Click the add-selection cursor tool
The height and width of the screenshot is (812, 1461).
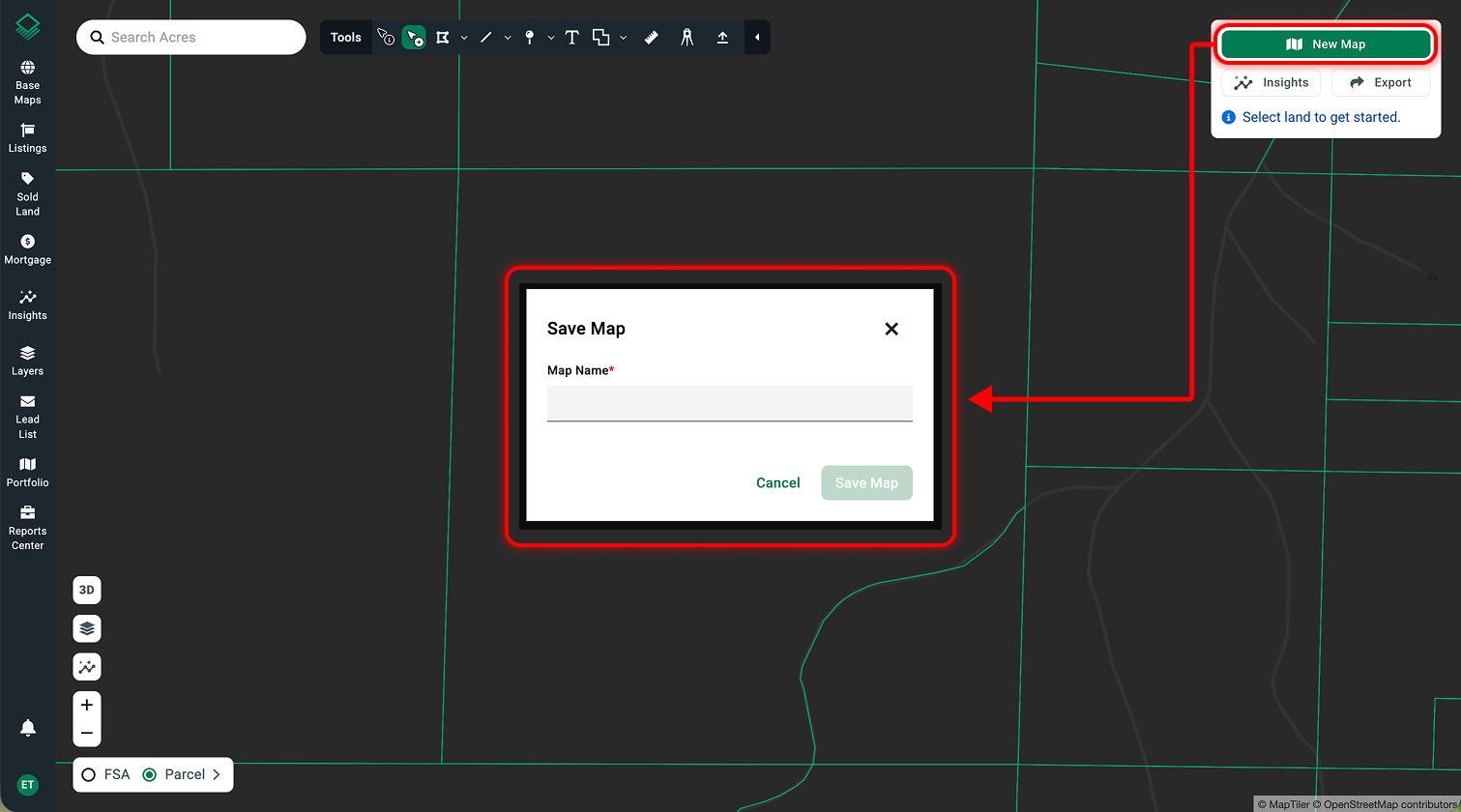click(x=414, y=38)
